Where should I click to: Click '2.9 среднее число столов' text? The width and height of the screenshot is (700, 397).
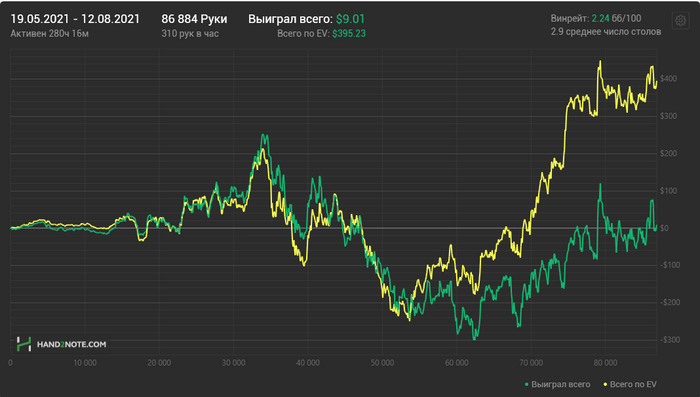click(x=606, y=32)
